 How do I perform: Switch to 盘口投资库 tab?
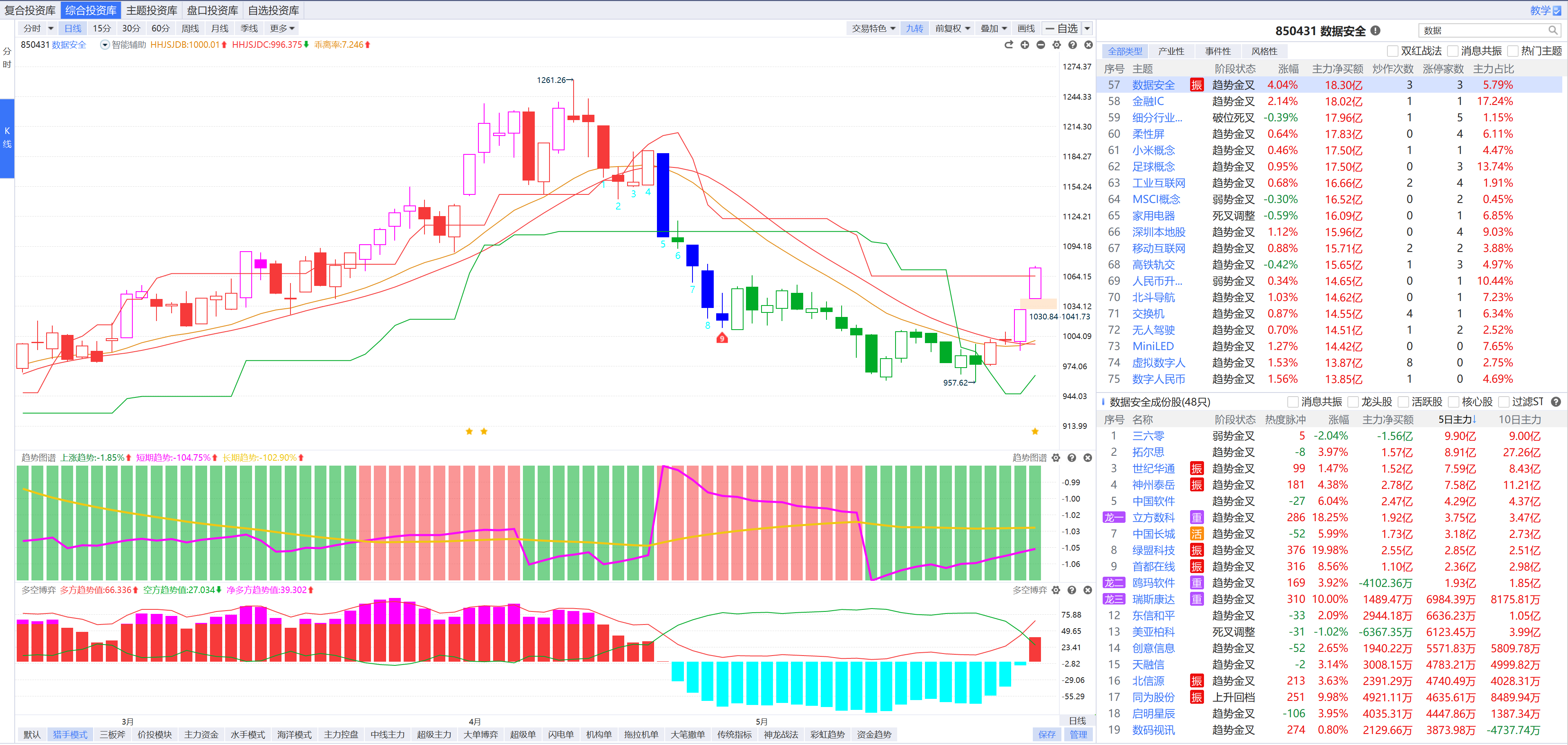(212, 10)
